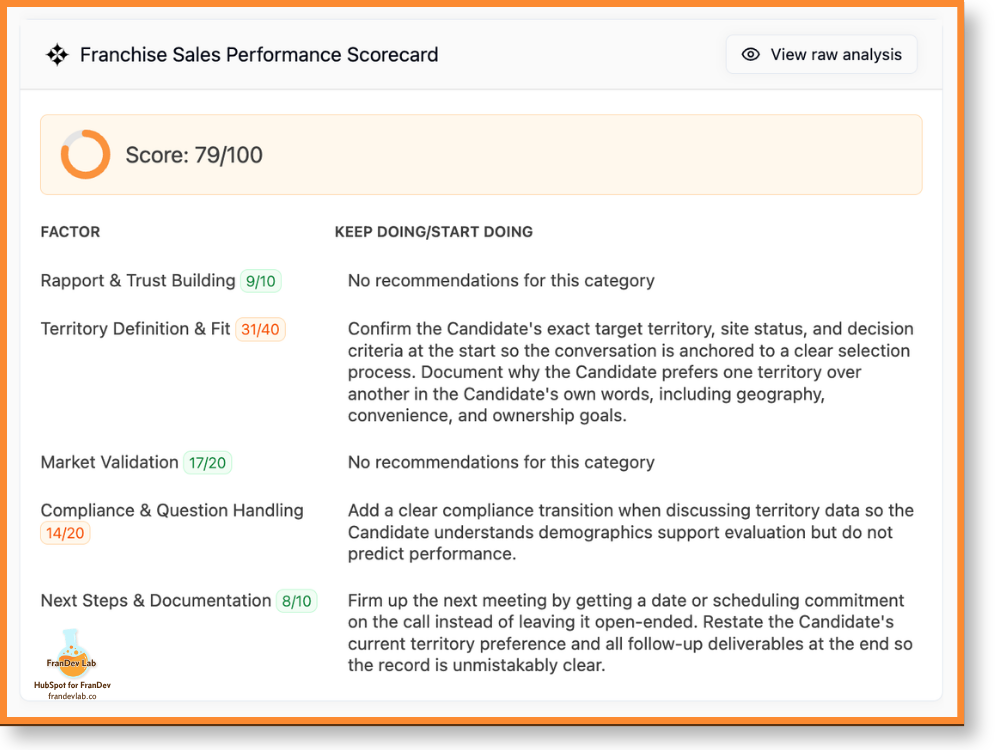Click the FranDev Lab flask logo
The image size is (1000, 750).
pyautogui.click(x=71, y=654)
